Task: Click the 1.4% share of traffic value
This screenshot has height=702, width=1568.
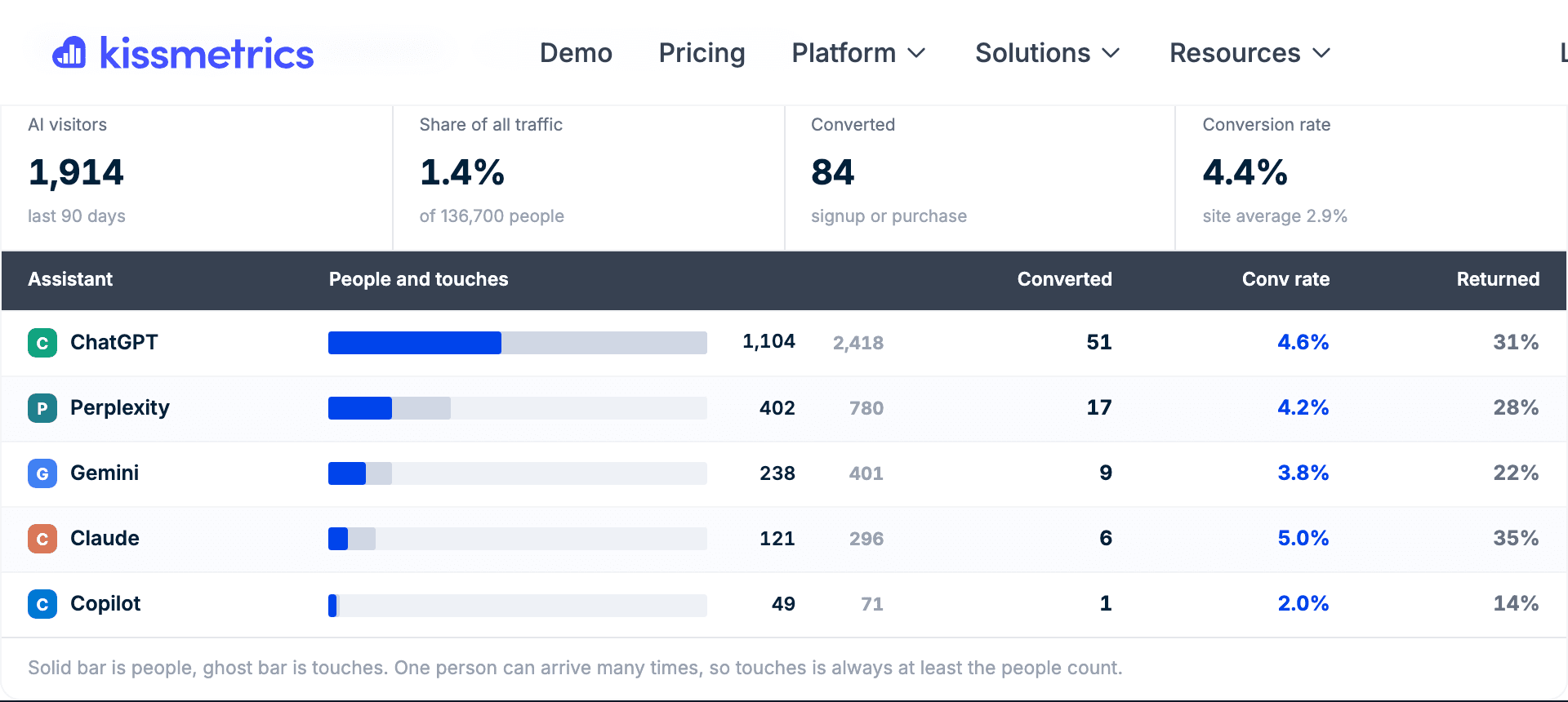Action: (462, 172)
